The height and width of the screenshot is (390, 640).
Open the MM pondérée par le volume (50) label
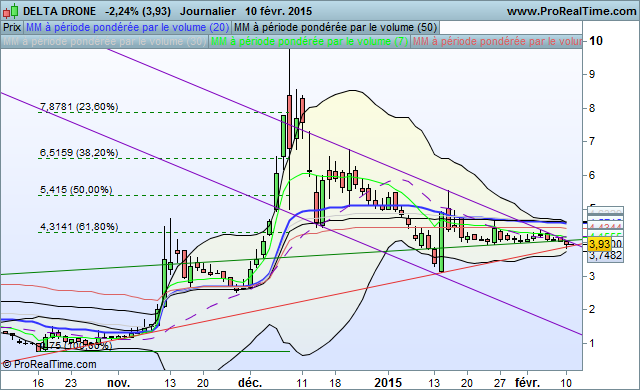(336, 27)
